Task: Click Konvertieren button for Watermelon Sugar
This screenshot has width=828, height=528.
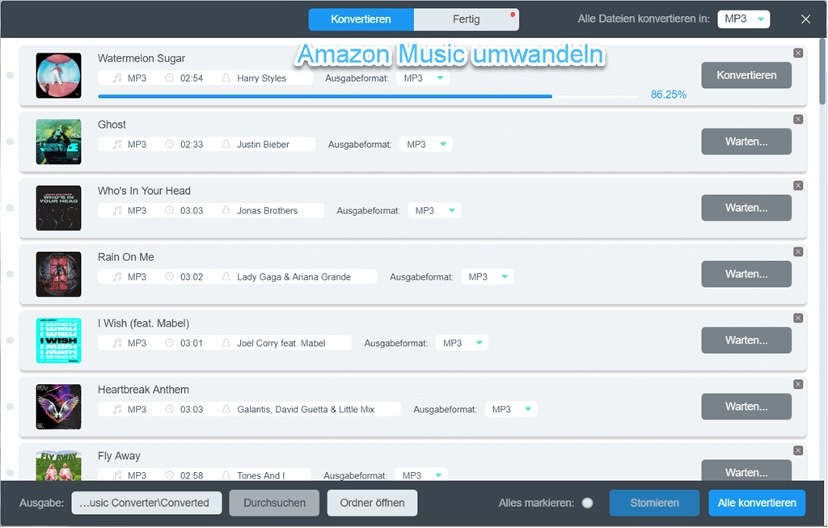Action: [x=746, y=76]
